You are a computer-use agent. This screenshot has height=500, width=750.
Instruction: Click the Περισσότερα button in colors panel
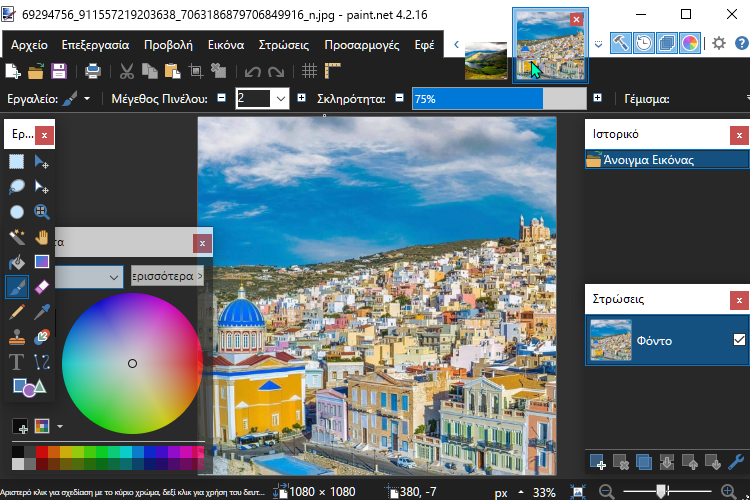click(167, 276)
